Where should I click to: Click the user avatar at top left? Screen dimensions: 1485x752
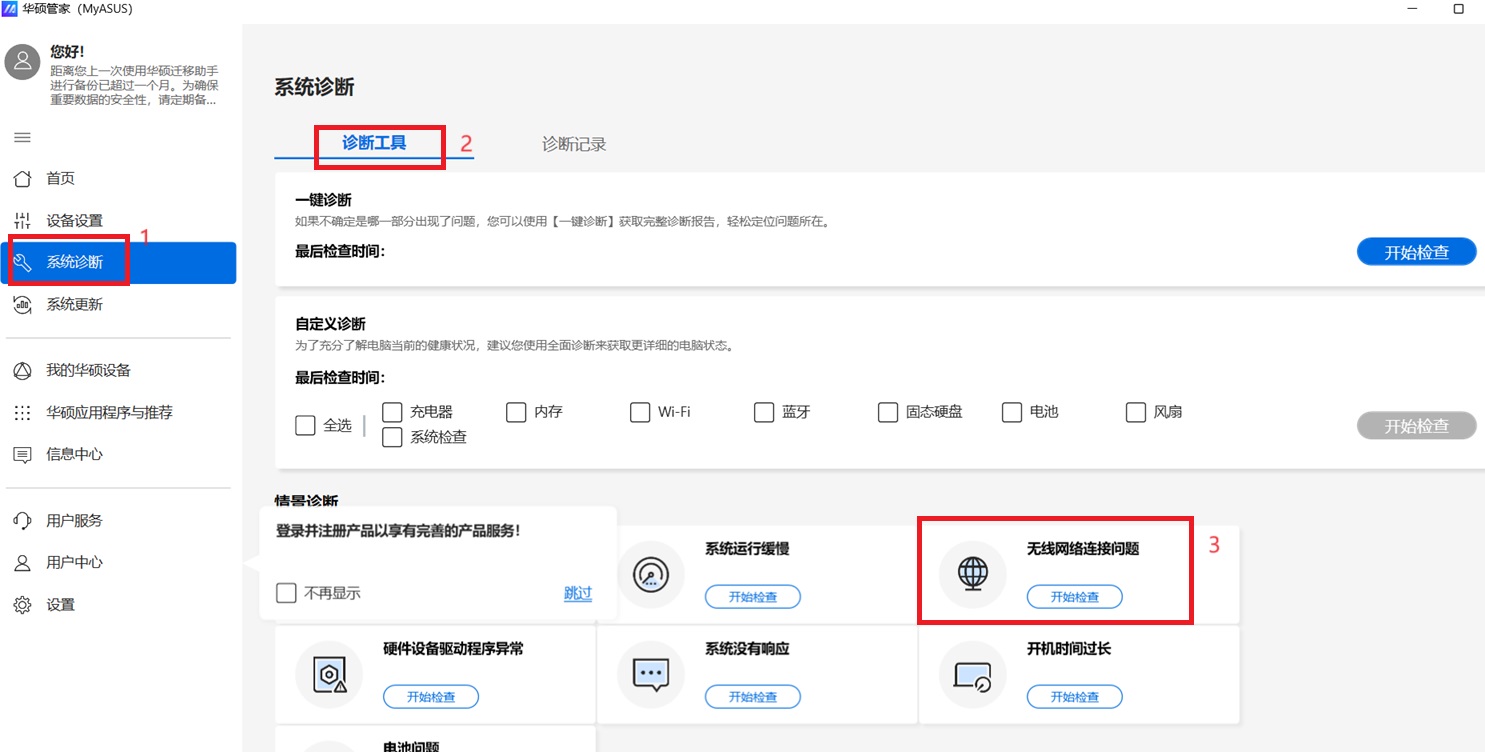22,61
